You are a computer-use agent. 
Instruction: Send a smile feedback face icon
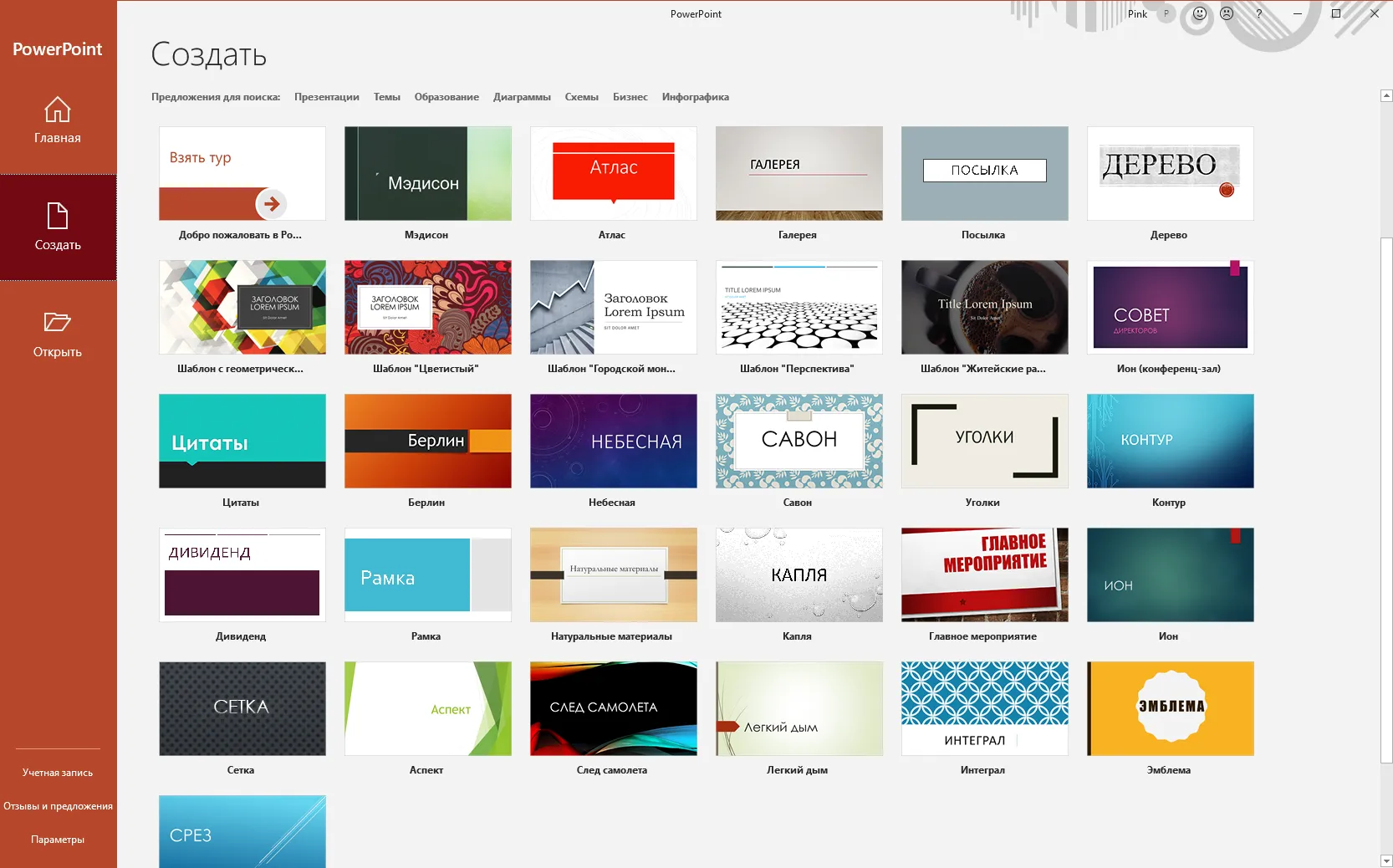pyautogui.click(x=1200, y=13)
